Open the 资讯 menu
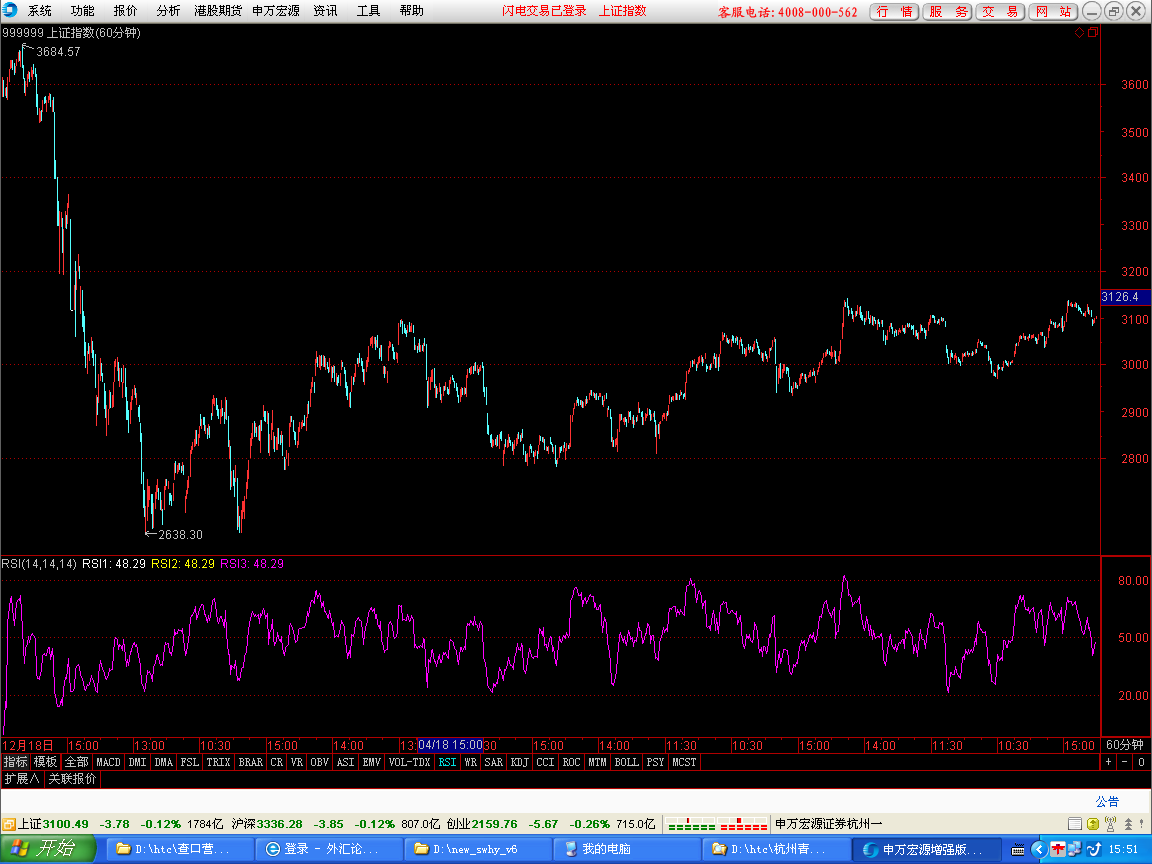 pos(325,10)
